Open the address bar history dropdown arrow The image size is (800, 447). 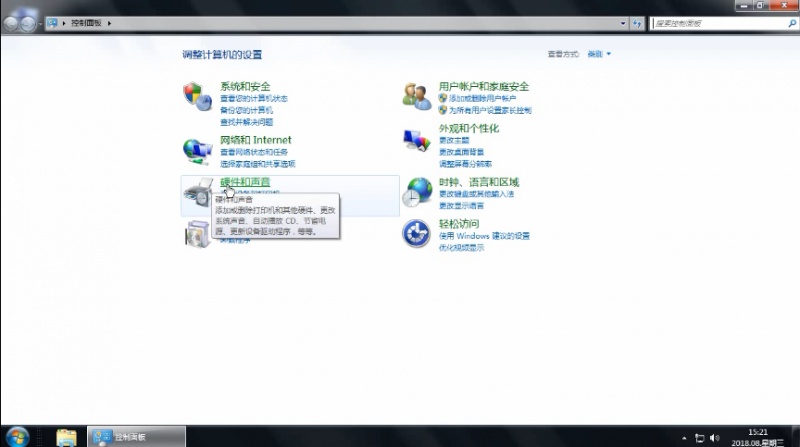[622, 23]
